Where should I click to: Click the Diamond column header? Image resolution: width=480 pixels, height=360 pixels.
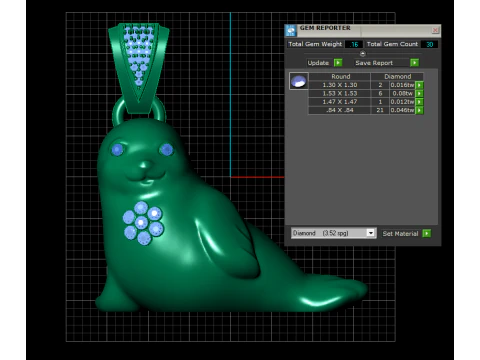coord(397,76)
